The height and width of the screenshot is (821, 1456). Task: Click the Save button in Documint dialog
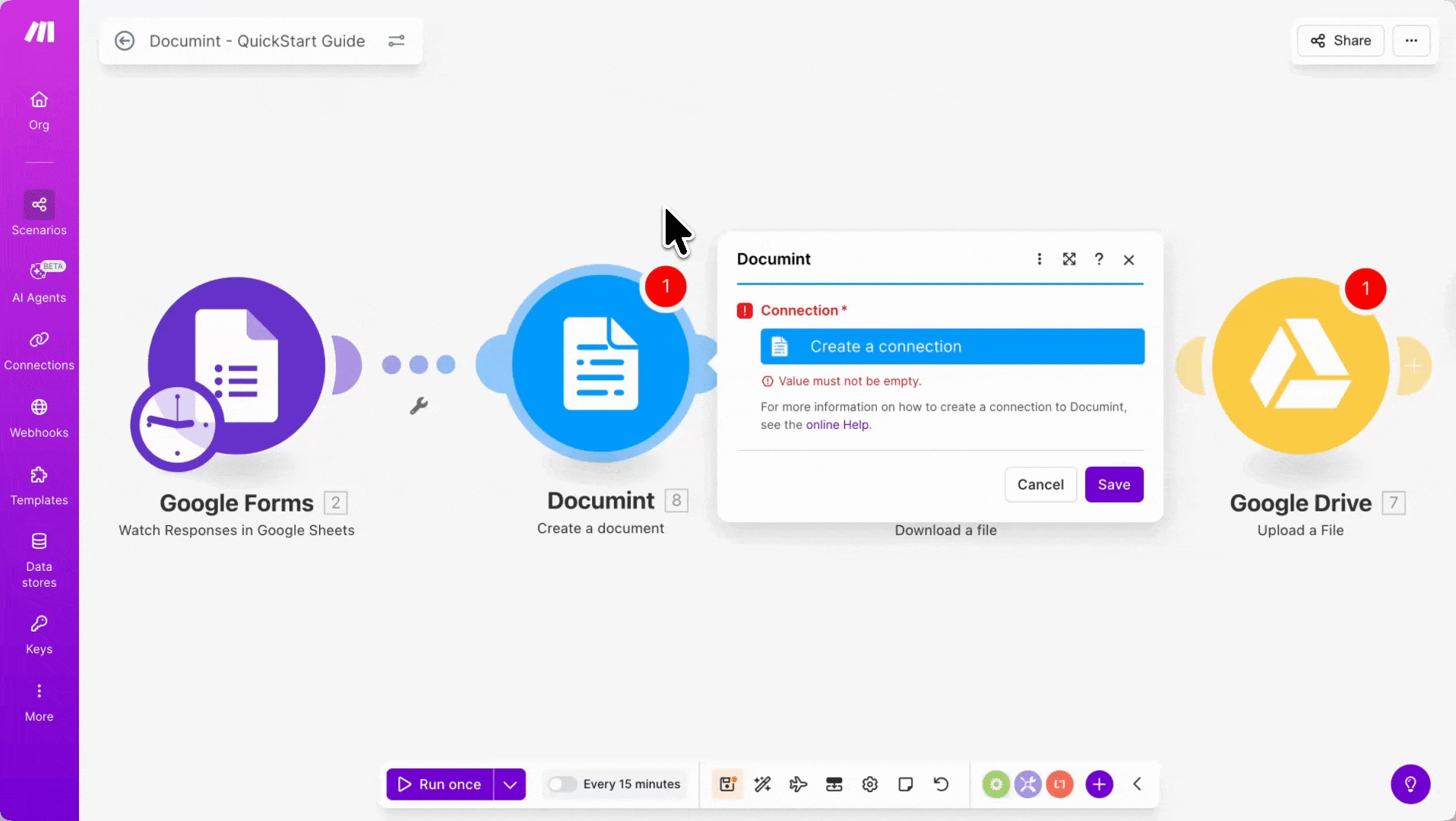coord(1113,484)
